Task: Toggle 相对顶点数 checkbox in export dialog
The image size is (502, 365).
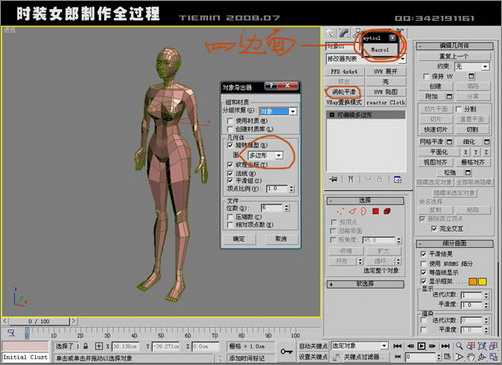Action: 230,225
